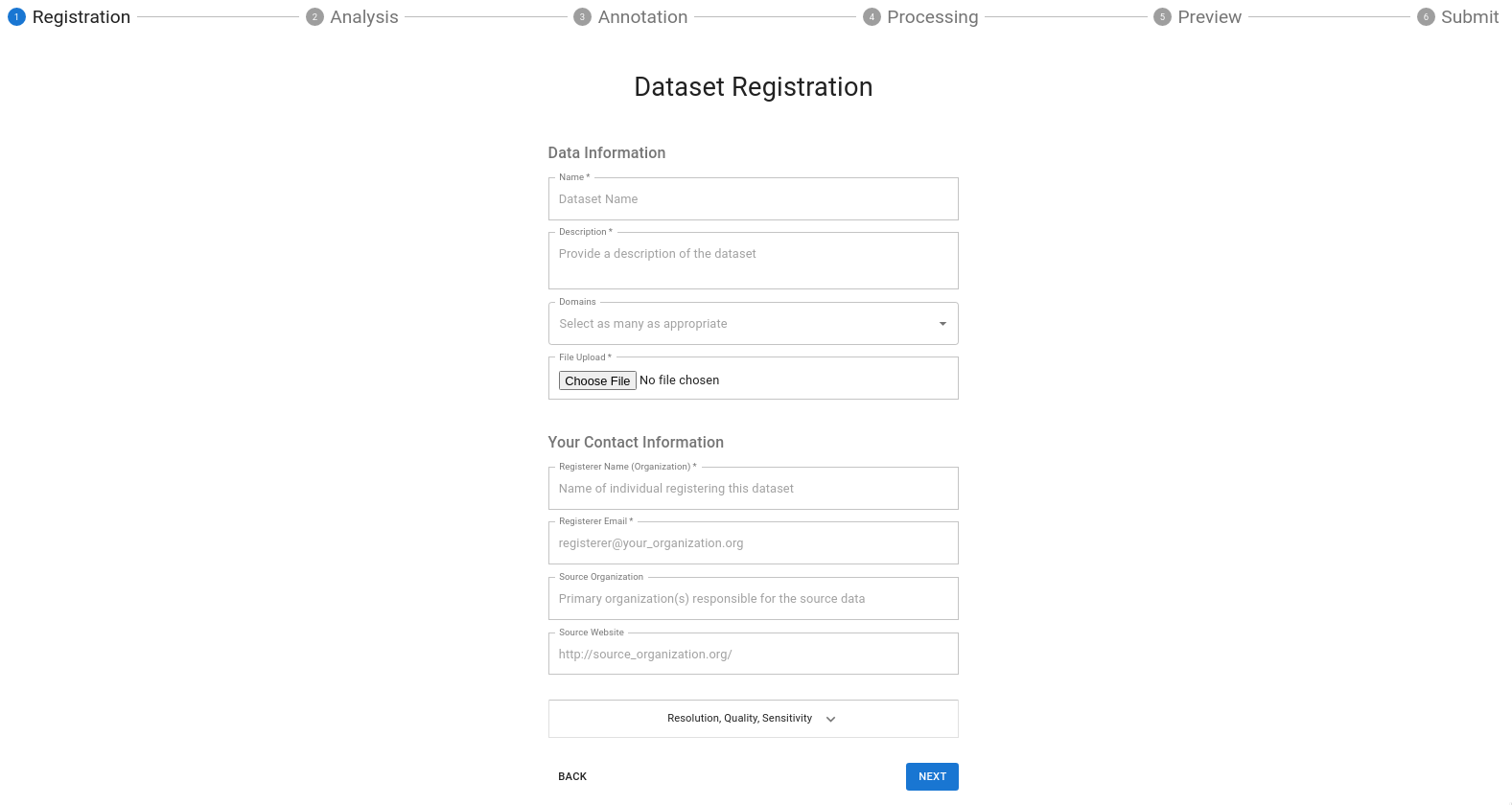Click the Source Website input field

pos(753,655)
